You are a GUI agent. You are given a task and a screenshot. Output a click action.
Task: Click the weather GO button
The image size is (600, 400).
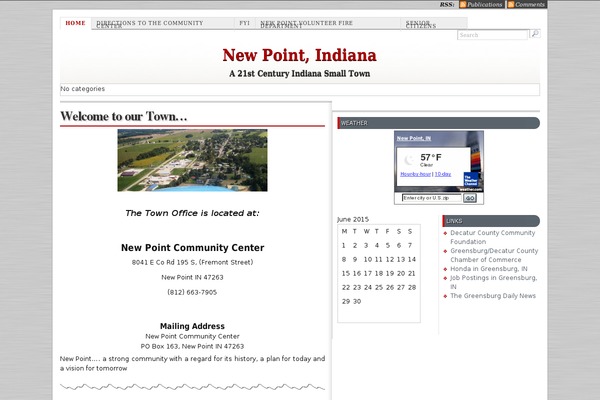tap(470, 198)
